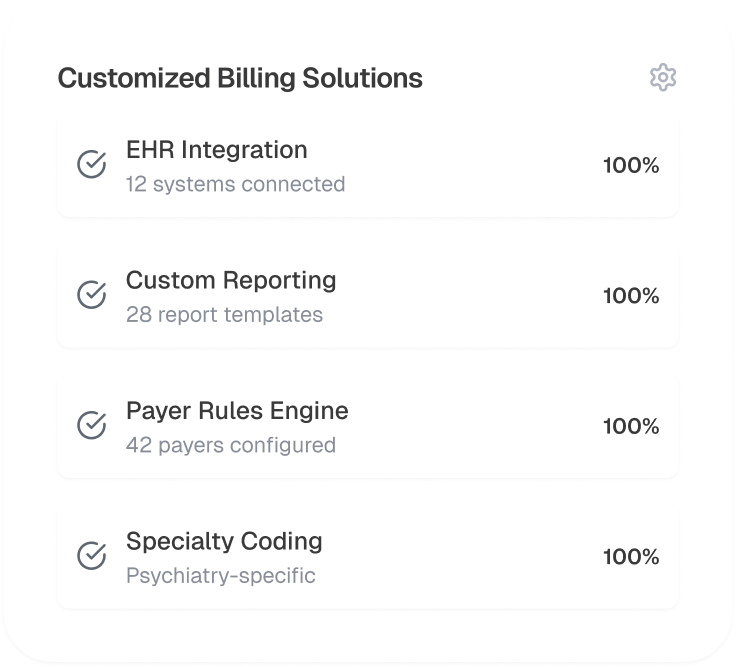Select the Specialty Coding title
The width and height of the screenshot is (736, 668).
(x=224, y=541)
